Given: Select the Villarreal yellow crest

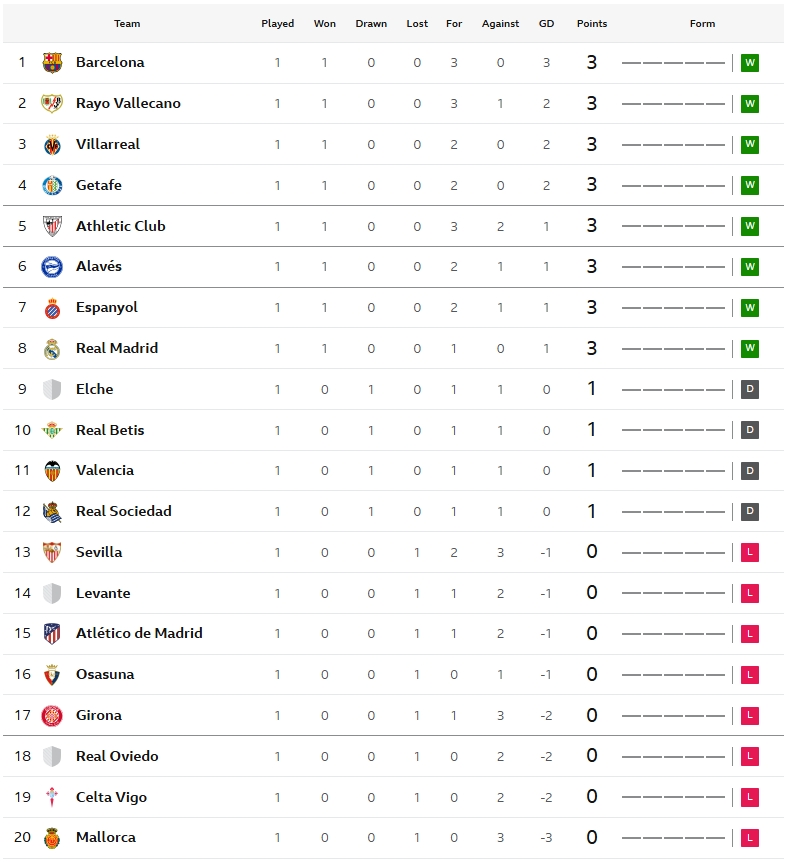Looking at the screenshot, I should coord(52,145).
